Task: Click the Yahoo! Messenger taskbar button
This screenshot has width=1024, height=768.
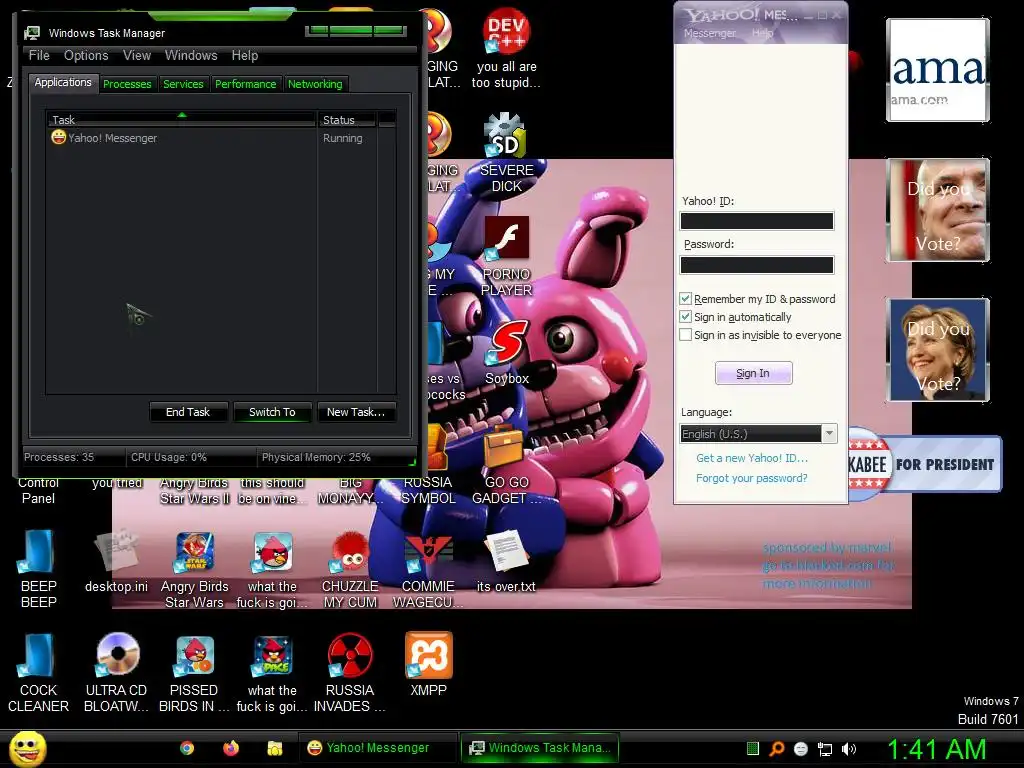Action: (x=378, y=748)
